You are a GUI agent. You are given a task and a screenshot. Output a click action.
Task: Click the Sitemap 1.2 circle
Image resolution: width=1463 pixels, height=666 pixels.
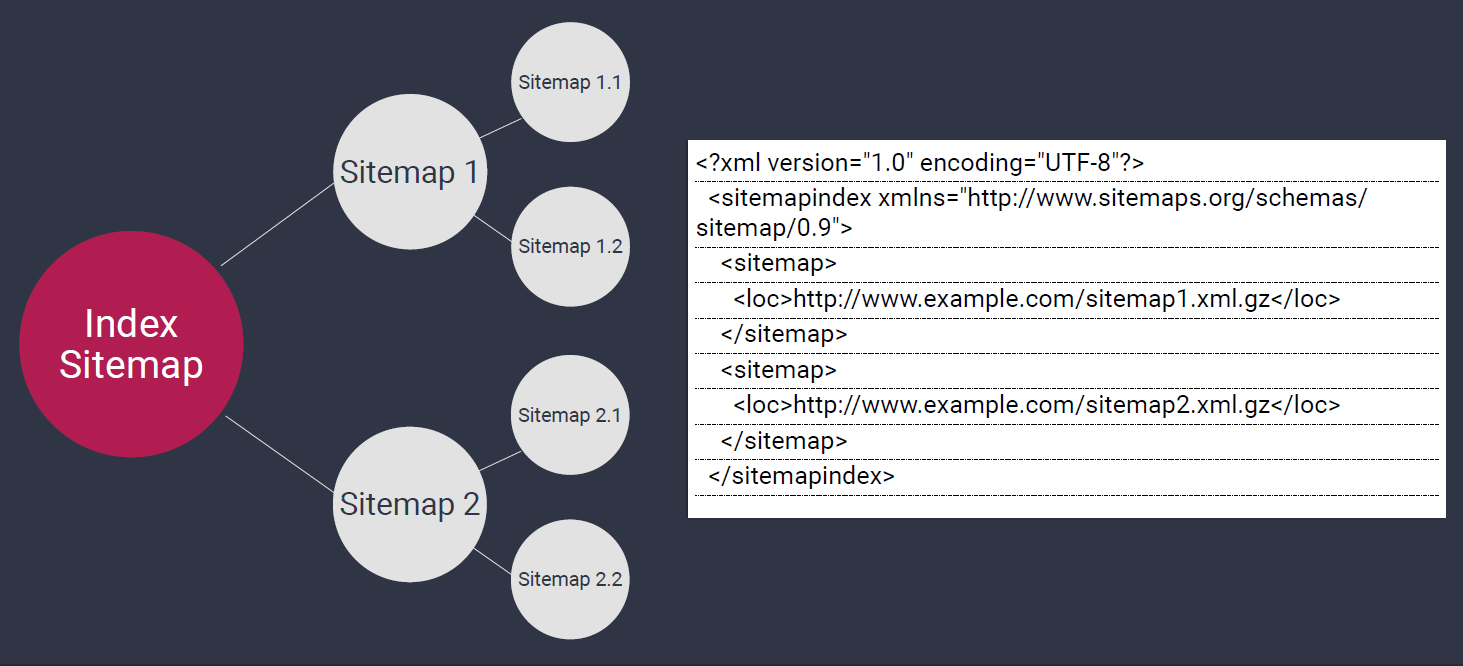coord(570,246)
